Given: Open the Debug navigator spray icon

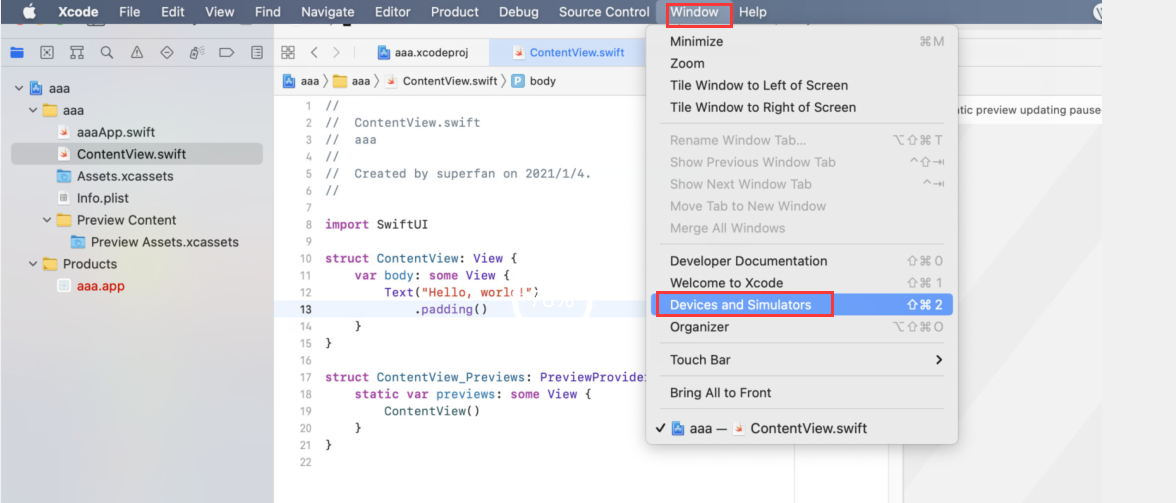Looking at the screenshot, I should (196, 52).
